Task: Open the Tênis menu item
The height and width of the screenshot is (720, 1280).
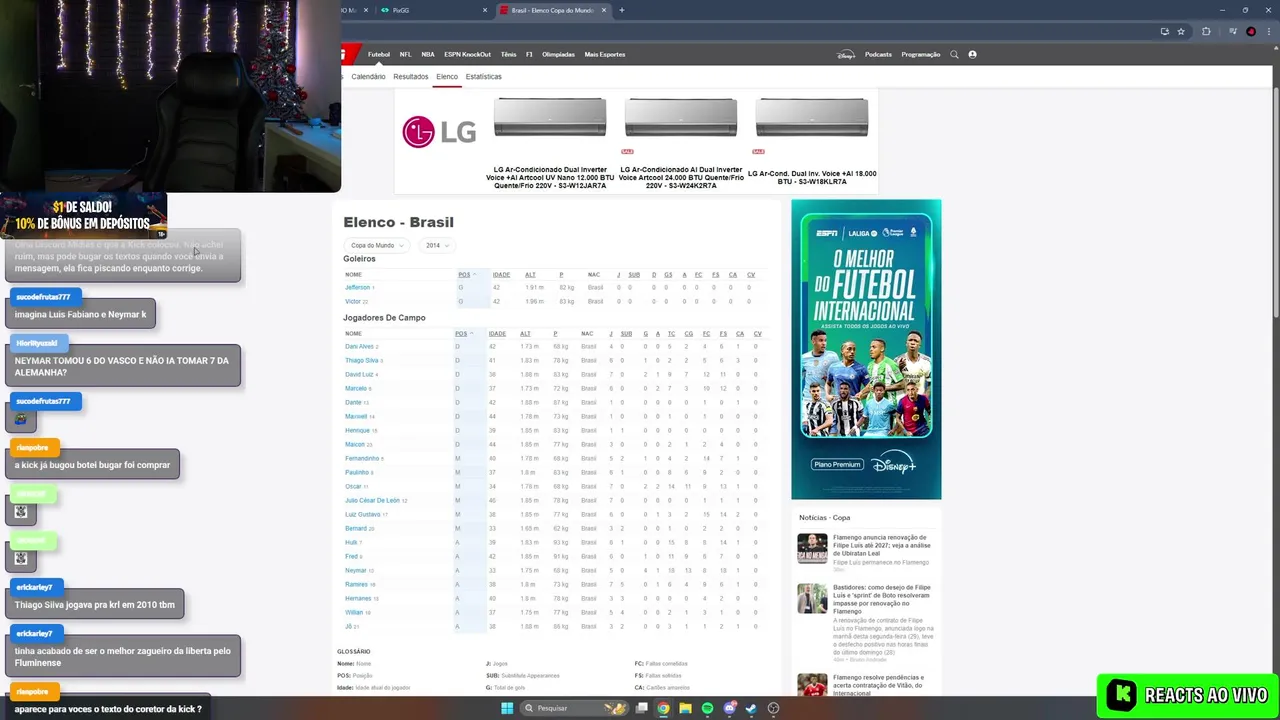Action: (x=508, y=54)
